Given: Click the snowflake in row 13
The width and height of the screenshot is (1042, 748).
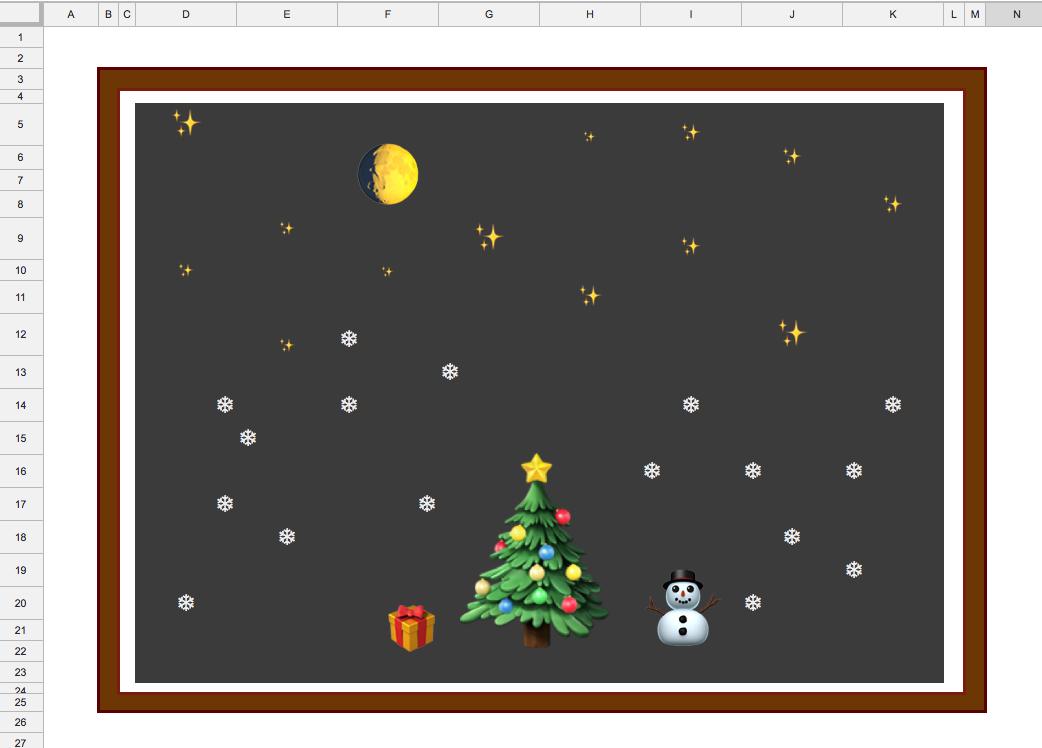Looking at the screenshot, I should [450, 371].
